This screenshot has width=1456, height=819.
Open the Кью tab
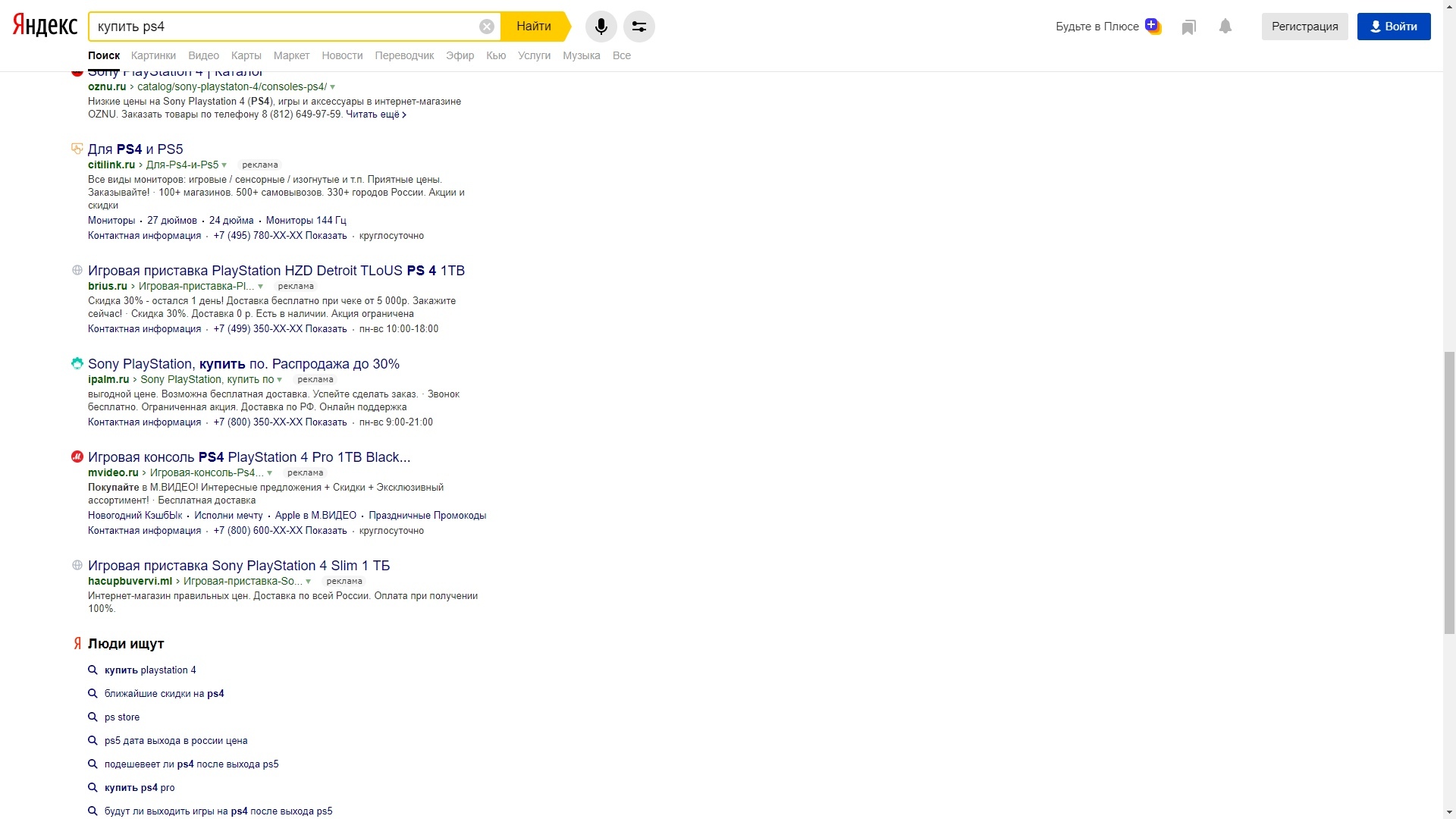tap(496, 55)
